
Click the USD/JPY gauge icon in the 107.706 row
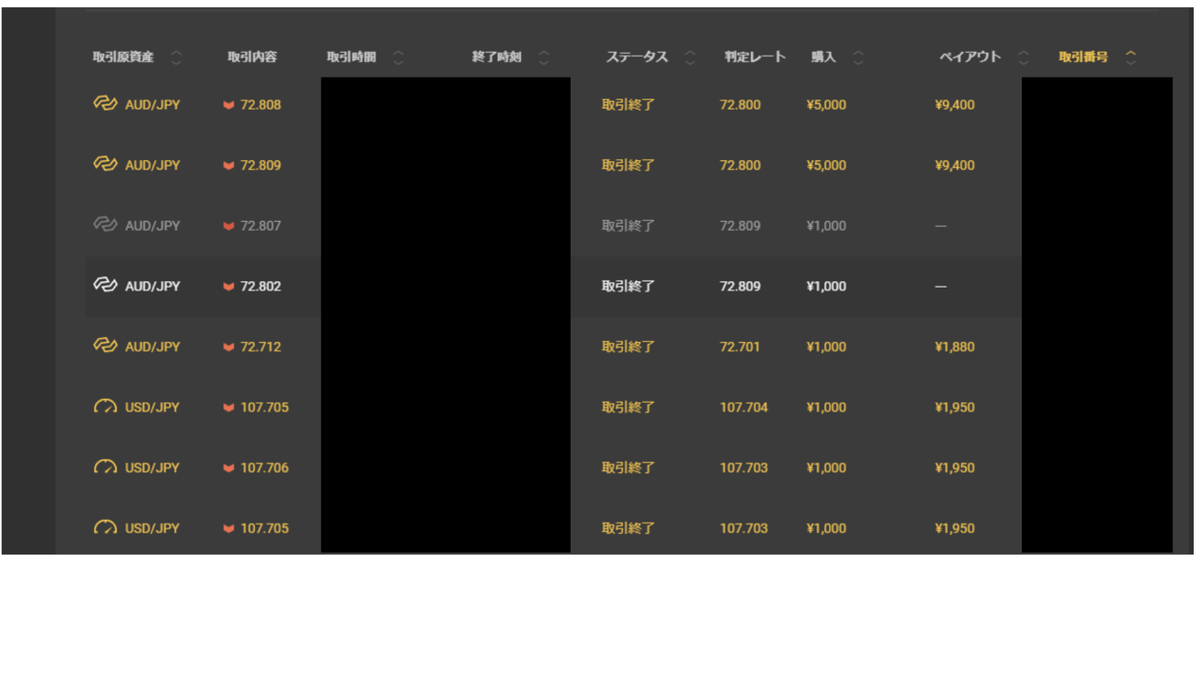(x=105, y=467)
